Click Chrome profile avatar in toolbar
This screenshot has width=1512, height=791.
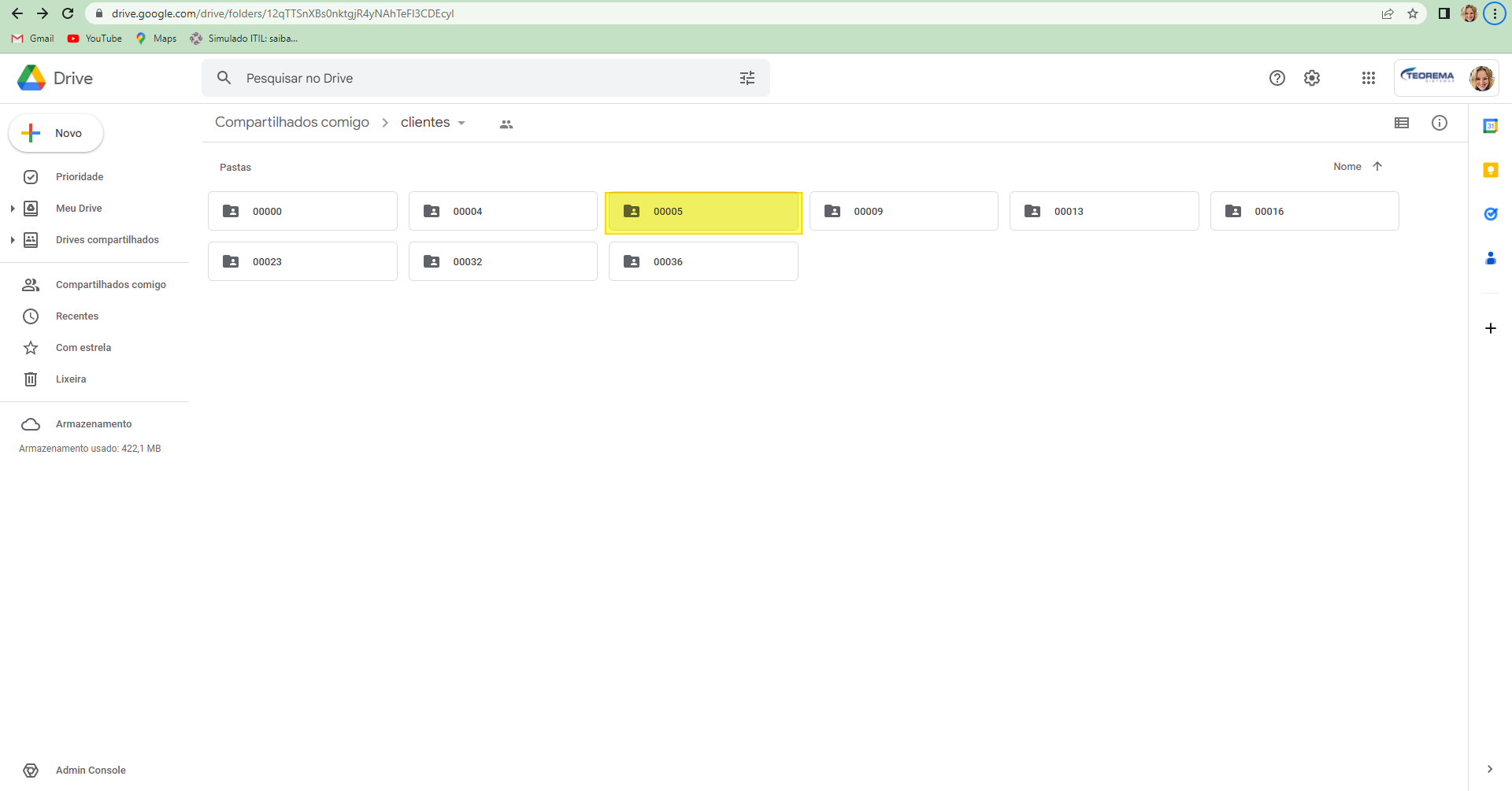(x=1469, y=13)
